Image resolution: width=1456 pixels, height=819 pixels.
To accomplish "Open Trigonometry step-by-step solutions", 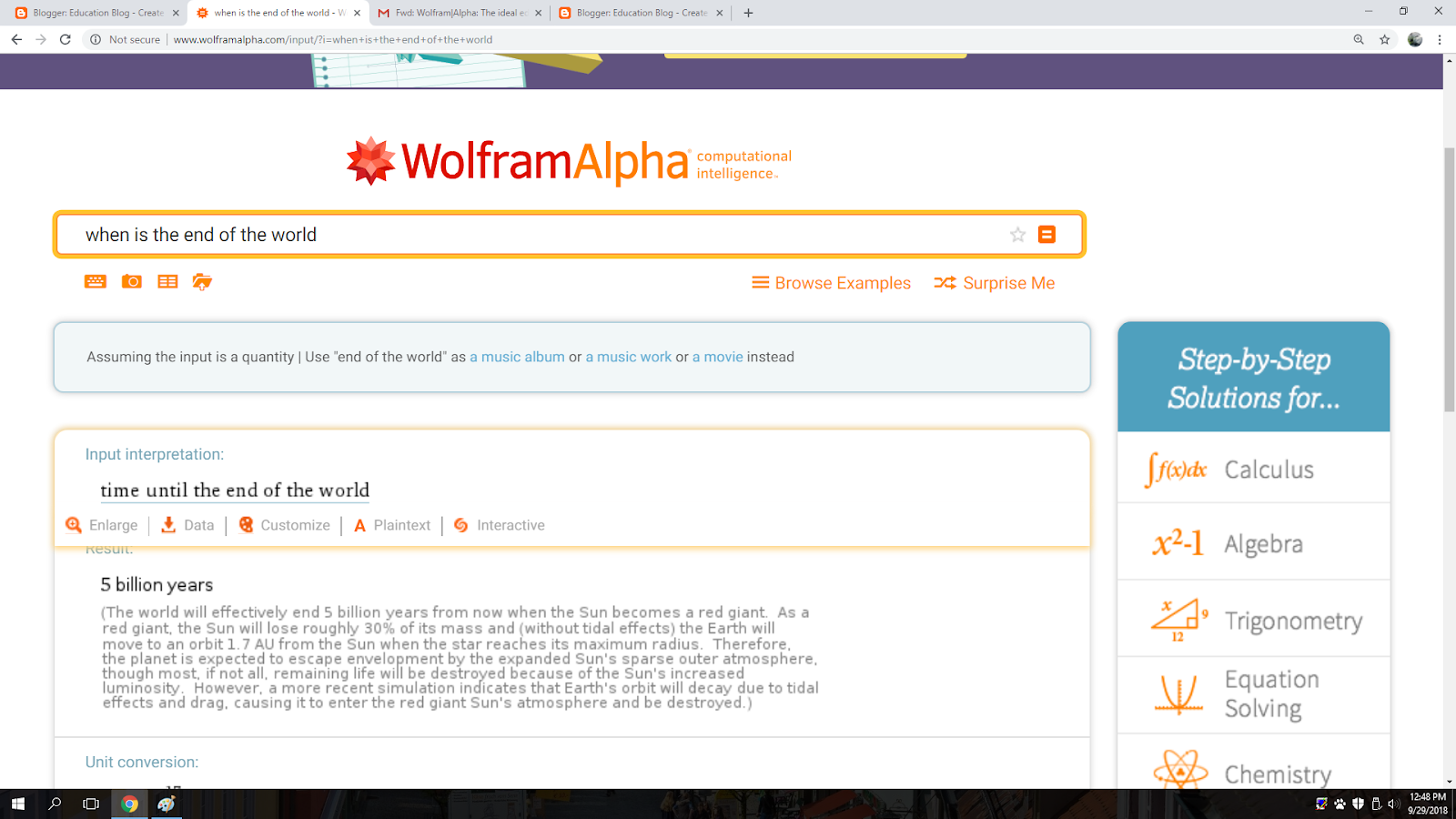I will pos(1254,620).
